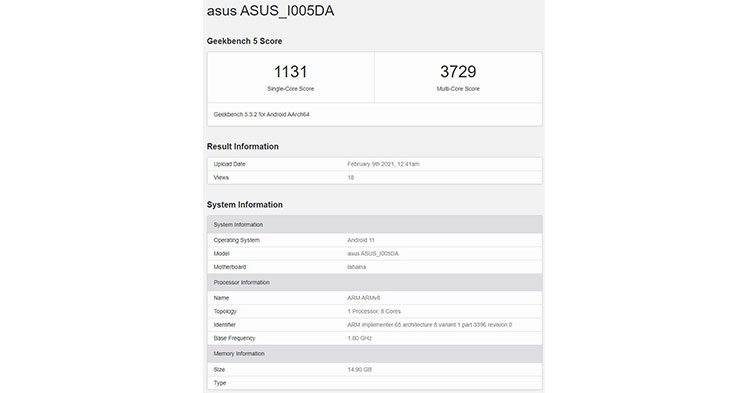Click the 'Upload Date' row label
The width and height of the screenshot is (750, 393).
[x=229, y=164]
